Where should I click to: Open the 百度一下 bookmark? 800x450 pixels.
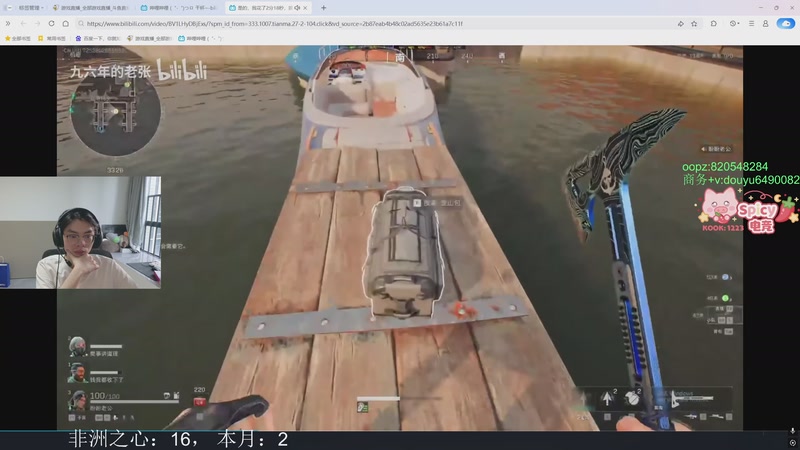[x=97, y=38]
